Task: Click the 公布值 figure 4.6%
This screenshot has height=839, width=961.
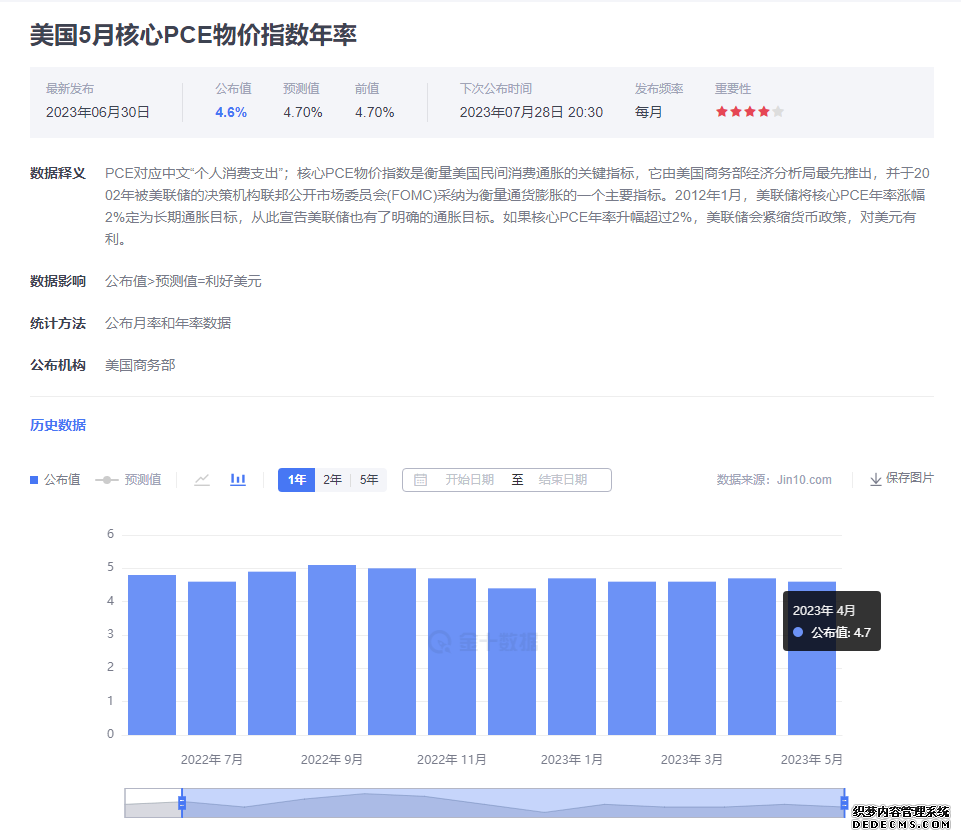Action: pos(231,113)
